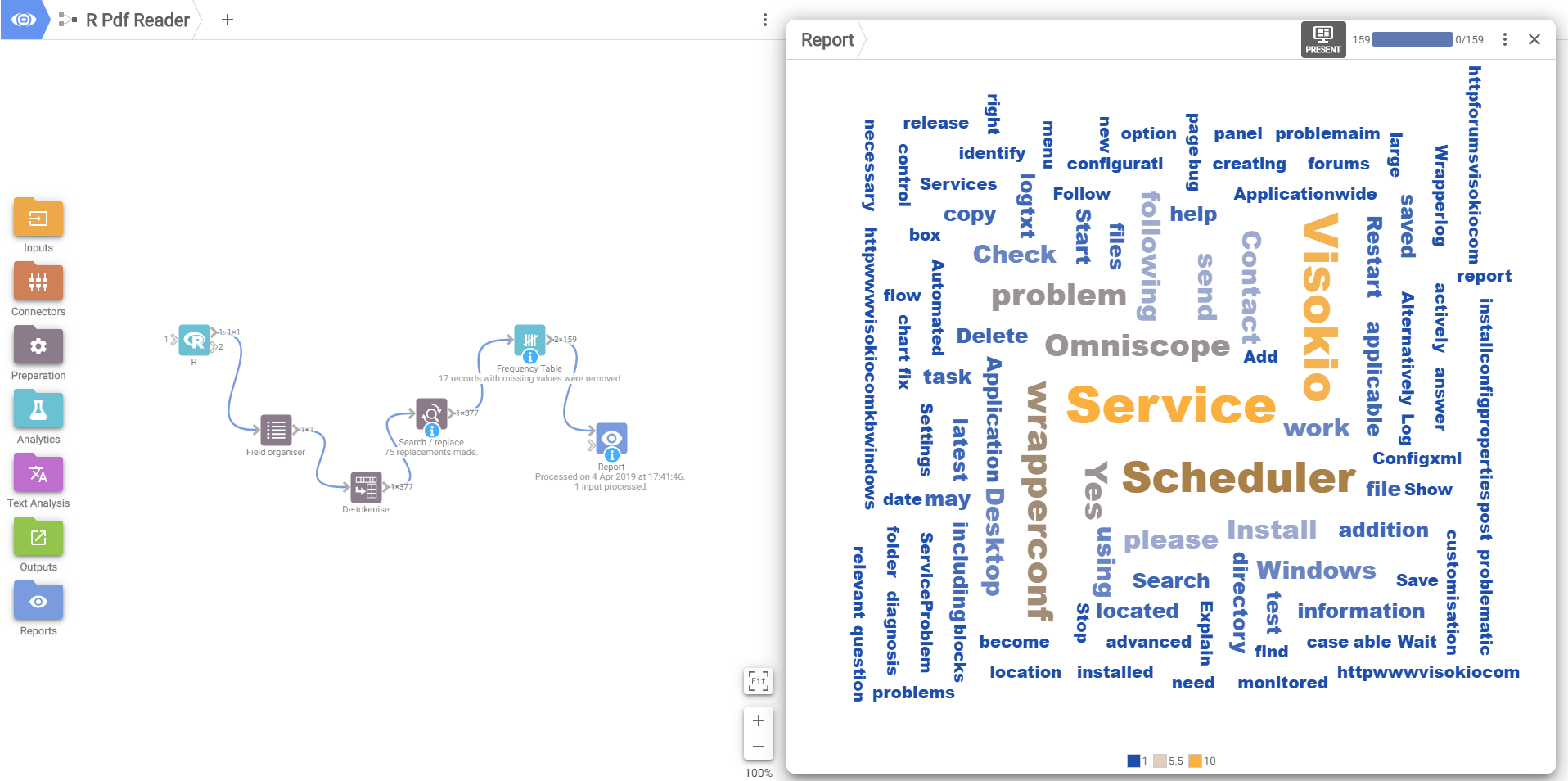Click the word Delete in cloud
1568x781 pixels.
coord(992,336)
